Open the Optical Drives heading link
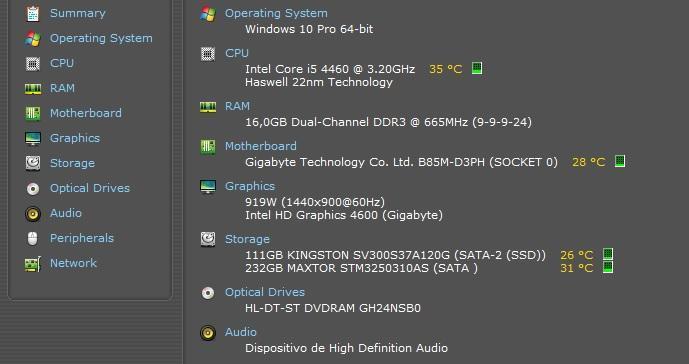This screenshot has width=689, height=364. pyautogui.click(x=265, y=292)
